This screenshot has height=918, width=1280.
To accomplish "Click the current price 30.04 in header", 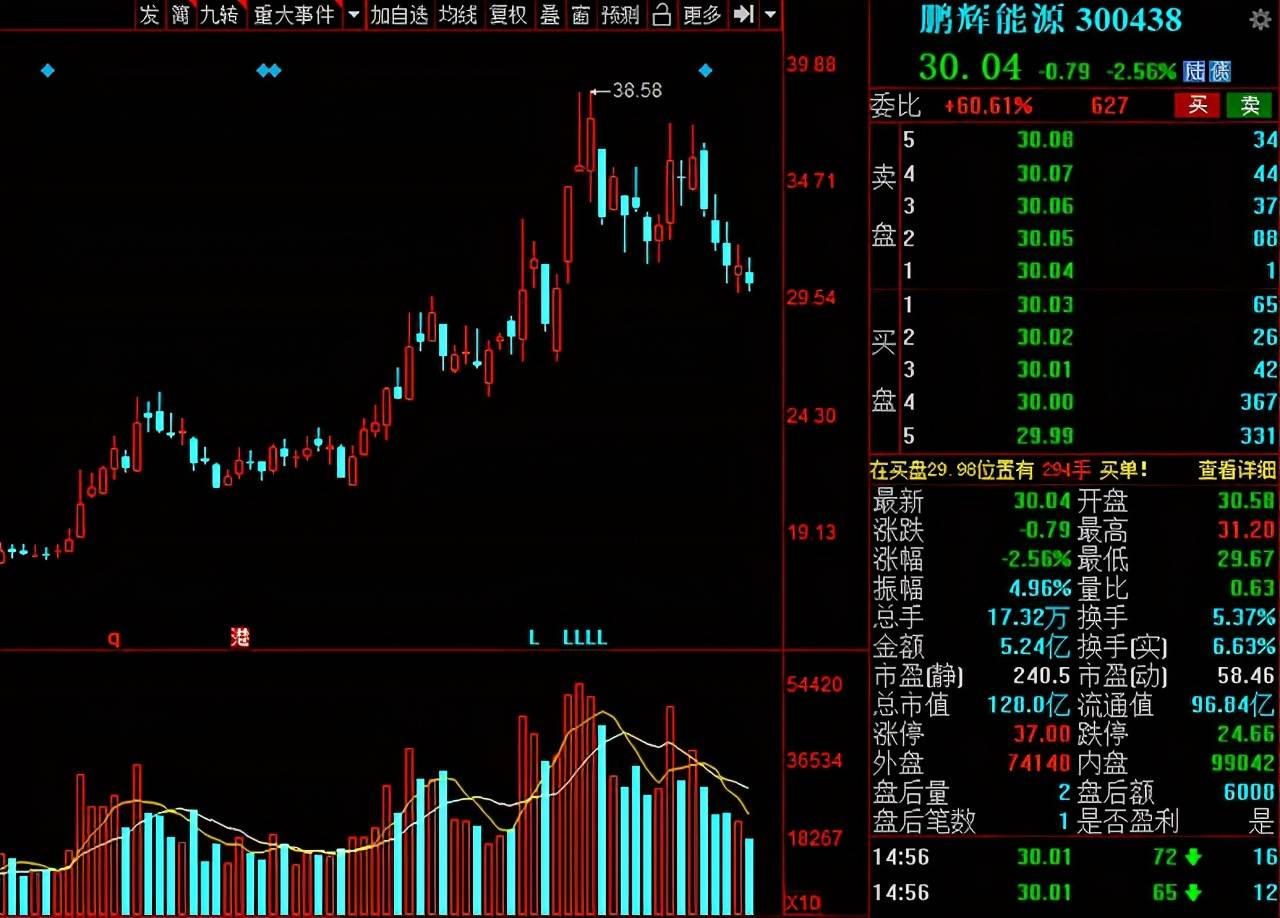I will [x=970, y=67].
